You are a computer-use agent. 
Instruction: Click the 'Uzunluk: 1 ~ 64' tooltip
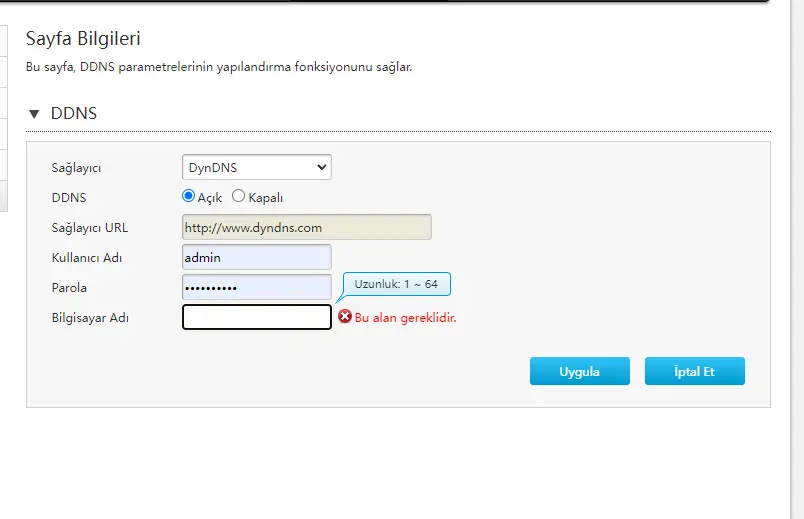pyautogui.click(x=396, y=284)
